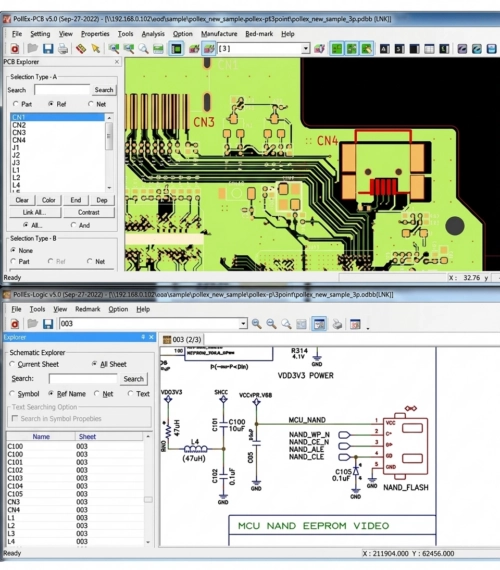The width and height of the screenshot is (500, 570).
Task: Select the Ref radio in Selection Type - A
Action: (x=51, y=104)
